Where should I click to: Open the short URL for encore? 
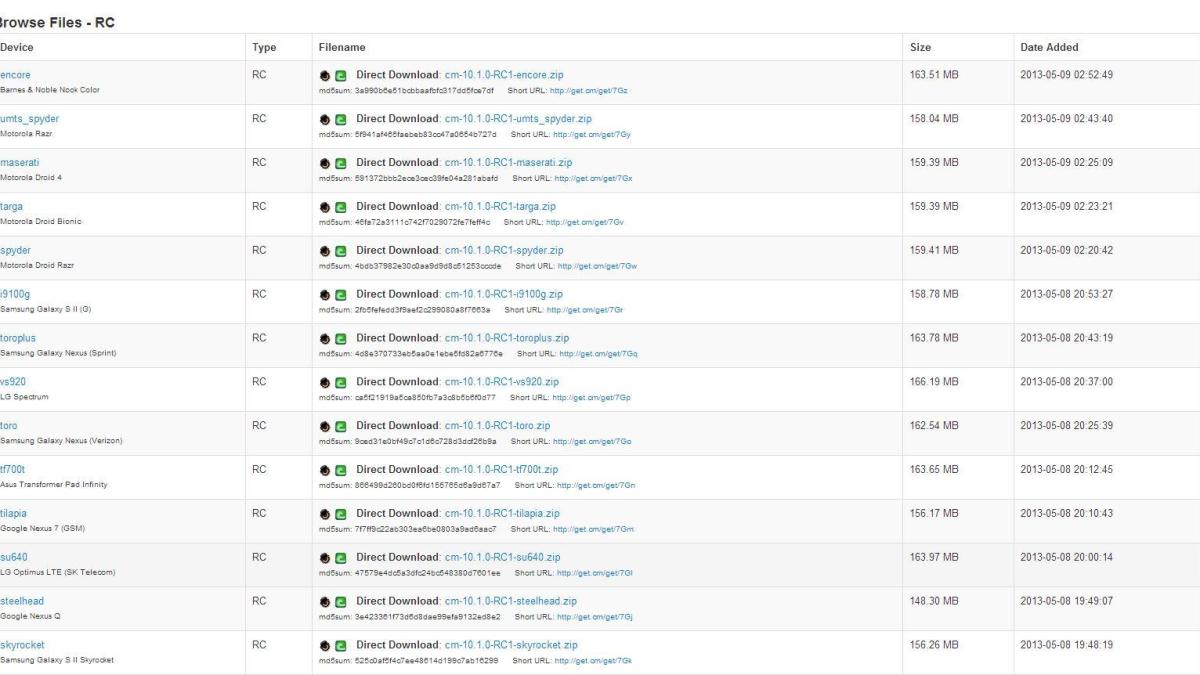click(594, 91)
